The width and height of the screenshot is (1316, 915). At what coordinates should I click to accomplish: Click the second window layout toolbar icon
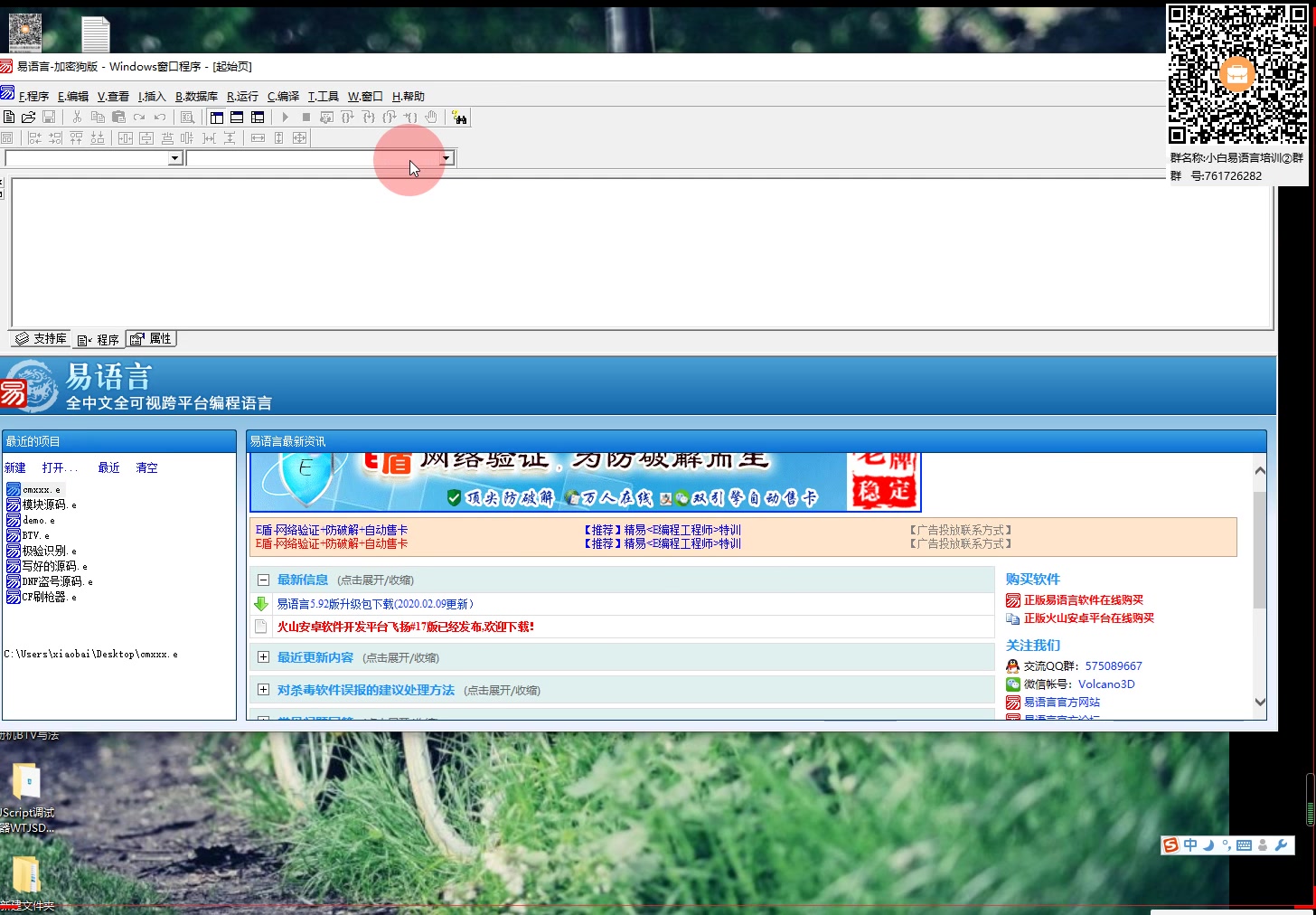[237, 118]
